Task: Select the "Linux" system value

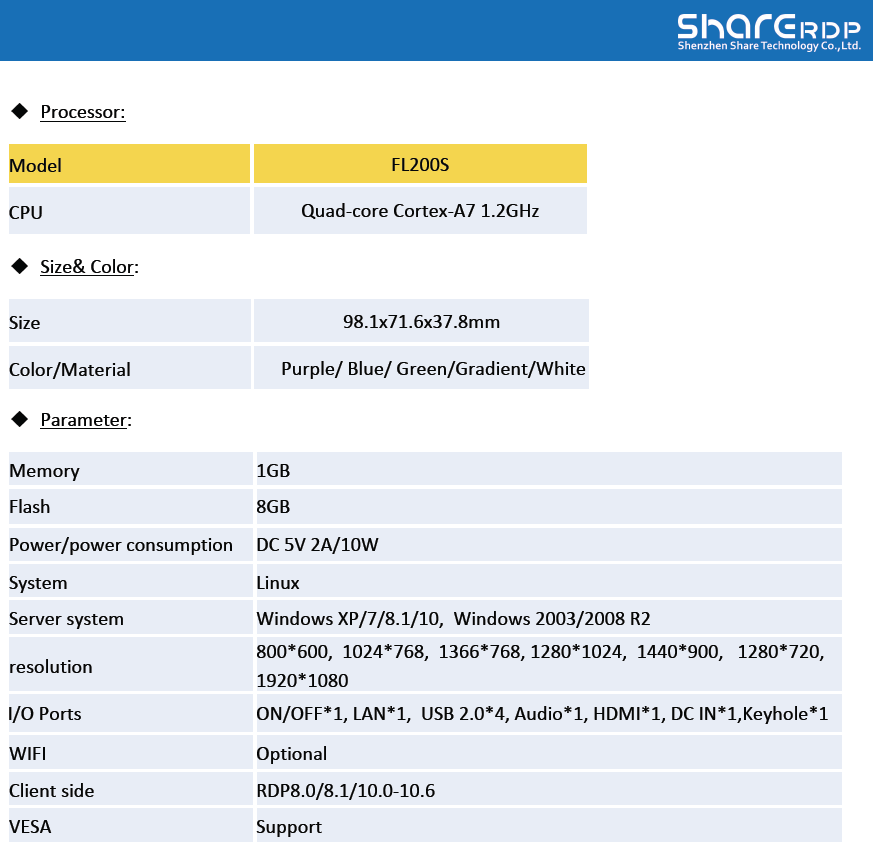Action: coord(278,583)
